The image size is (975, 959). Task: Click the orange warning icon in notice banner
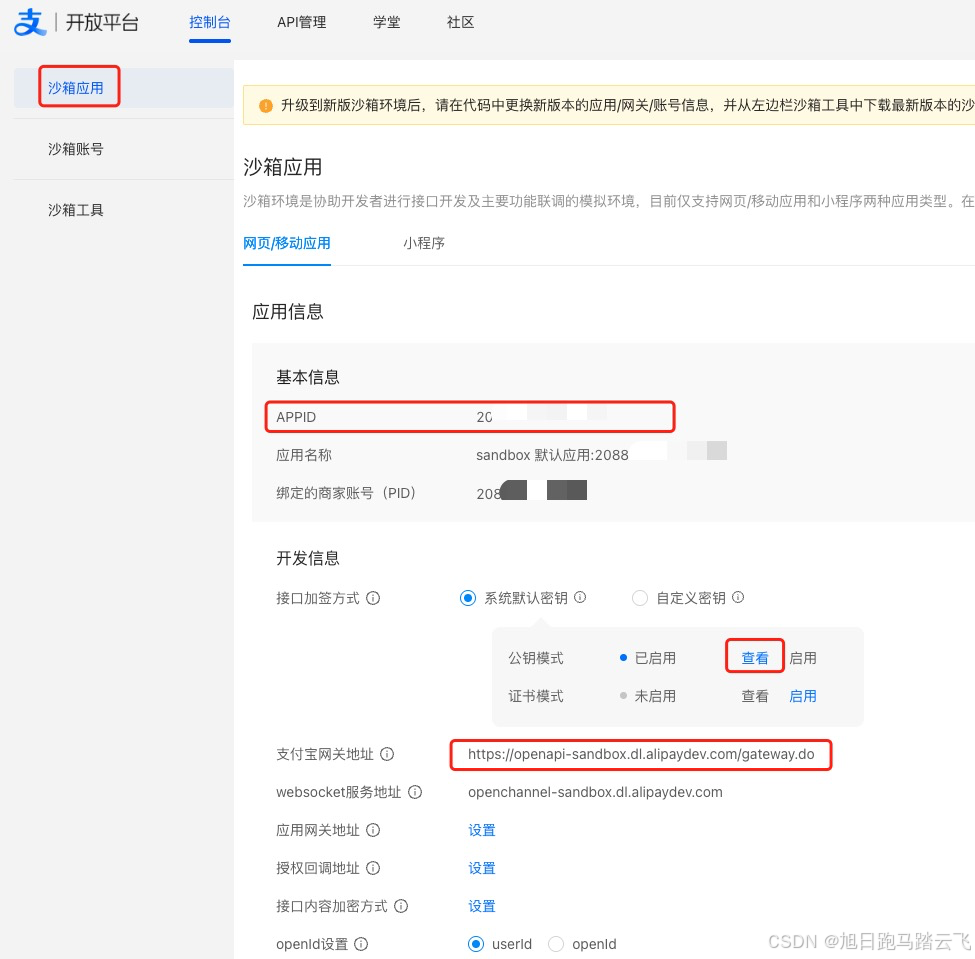click(266, 106)
